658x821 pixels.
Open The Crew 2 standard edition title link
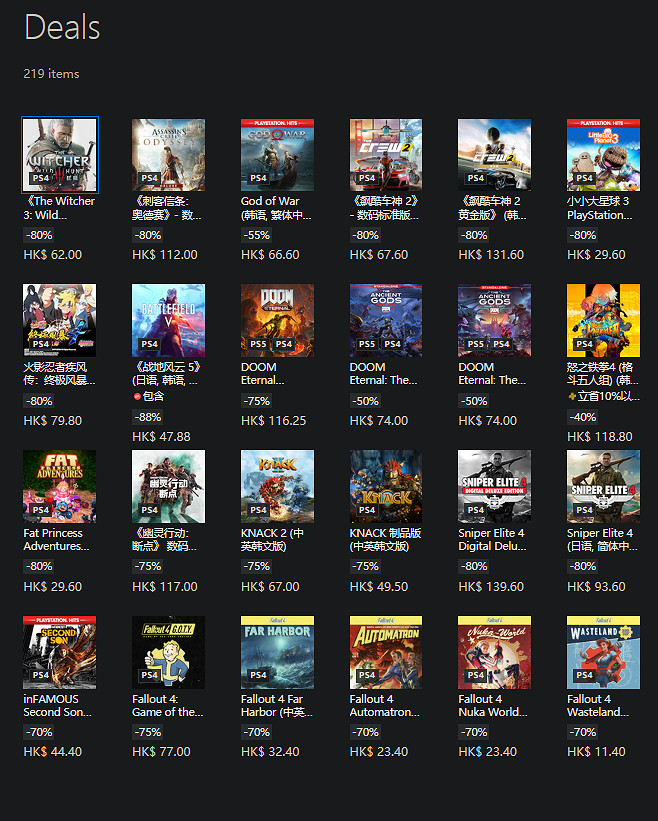pos(384,208)
